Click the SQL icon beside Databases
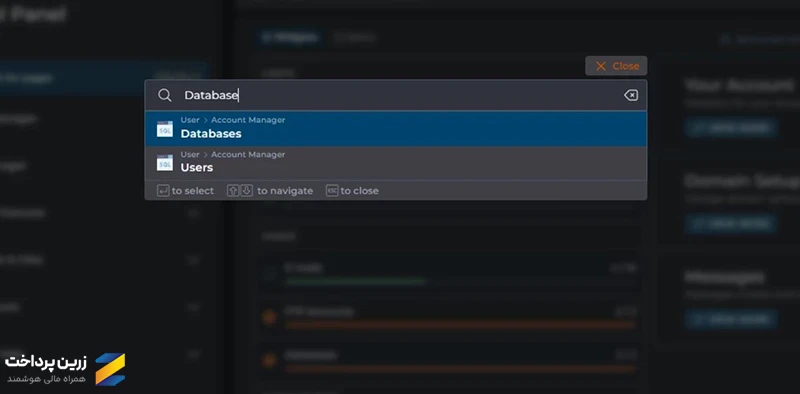Viewport: 800px width, 394px height. (165, 129)
